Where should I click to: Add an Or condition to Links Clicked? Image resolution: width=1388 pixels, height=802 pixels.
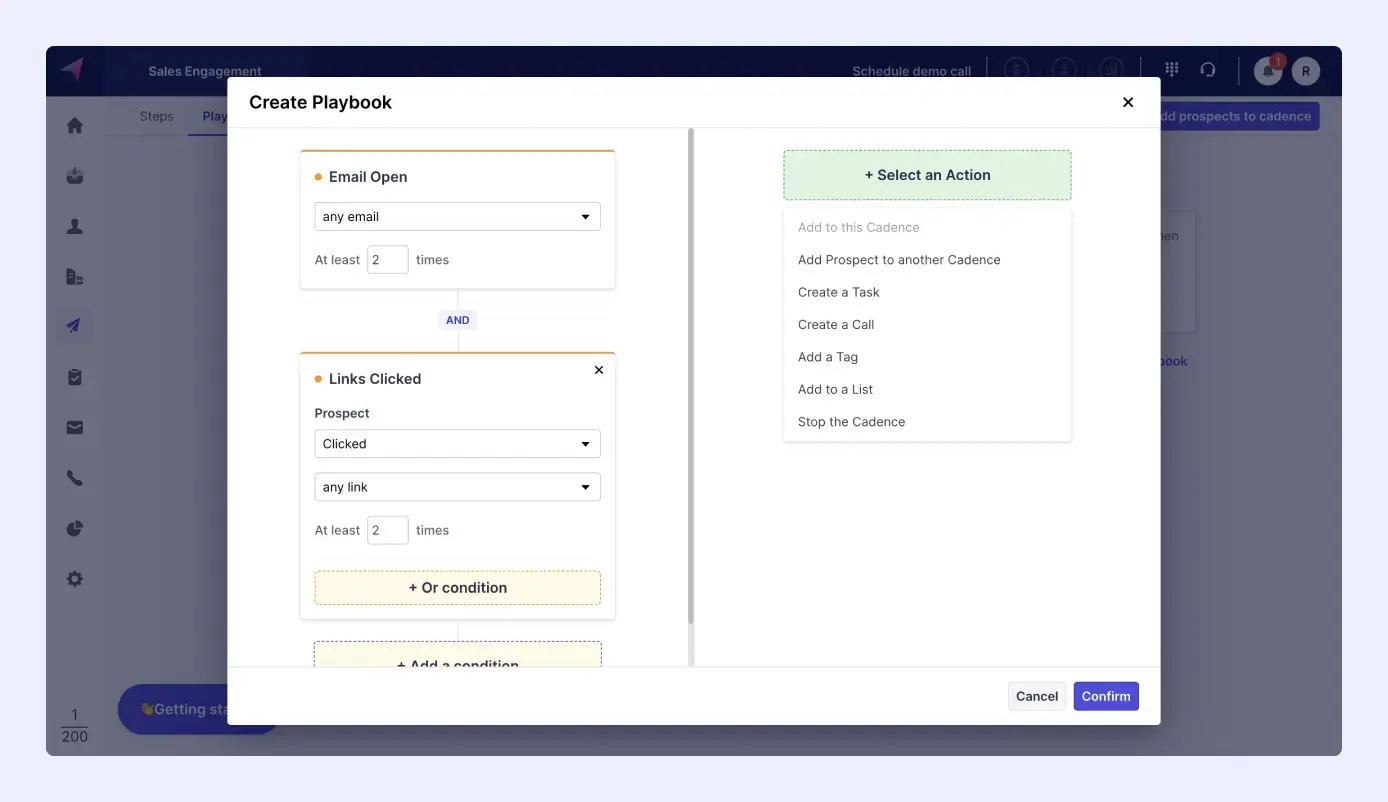pyautogui.click(x=457, y=587)
